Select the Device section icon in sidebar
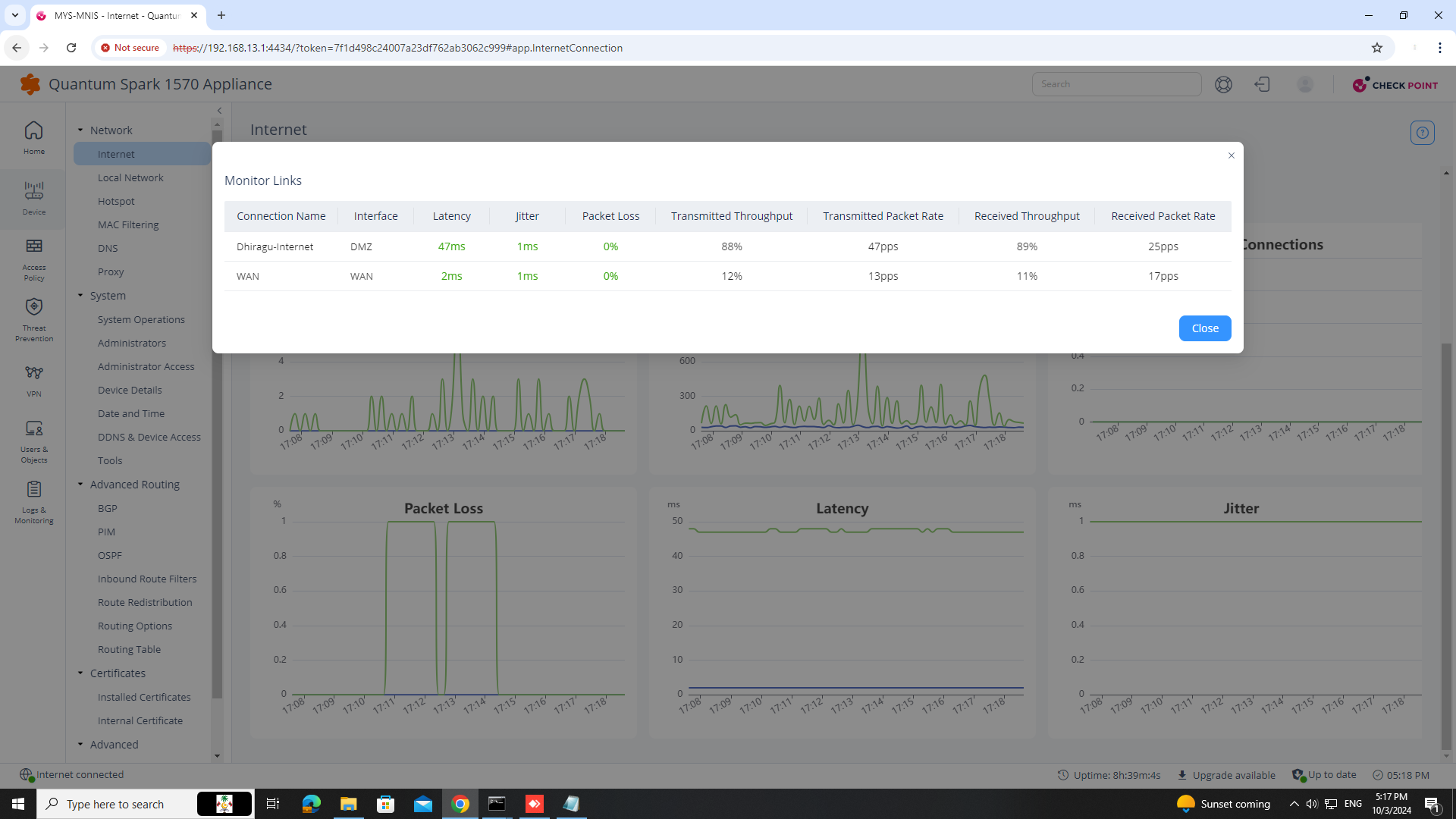Screen dimensions: 1456x819 tap(33, 197)
